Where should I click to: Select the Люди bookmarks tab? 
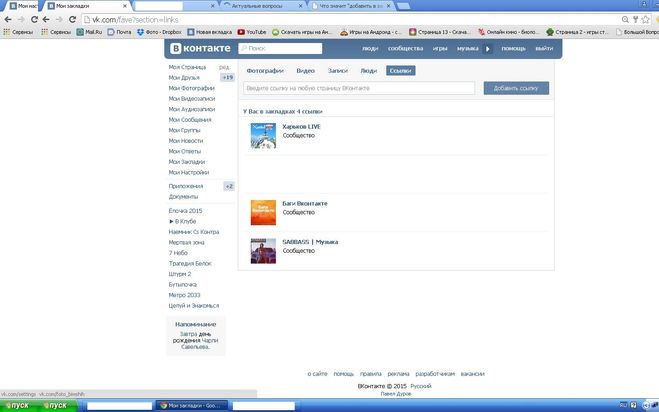pyautogui.click(x=368, y=71)
